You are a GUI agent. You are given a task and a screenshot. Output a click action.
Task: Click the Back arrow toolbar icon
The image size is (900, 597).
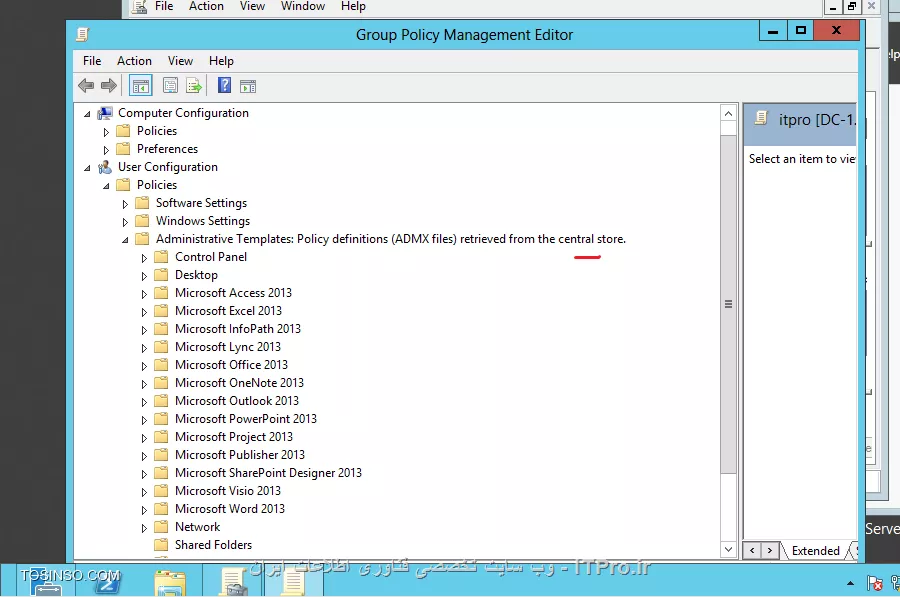tap(86, 86)
